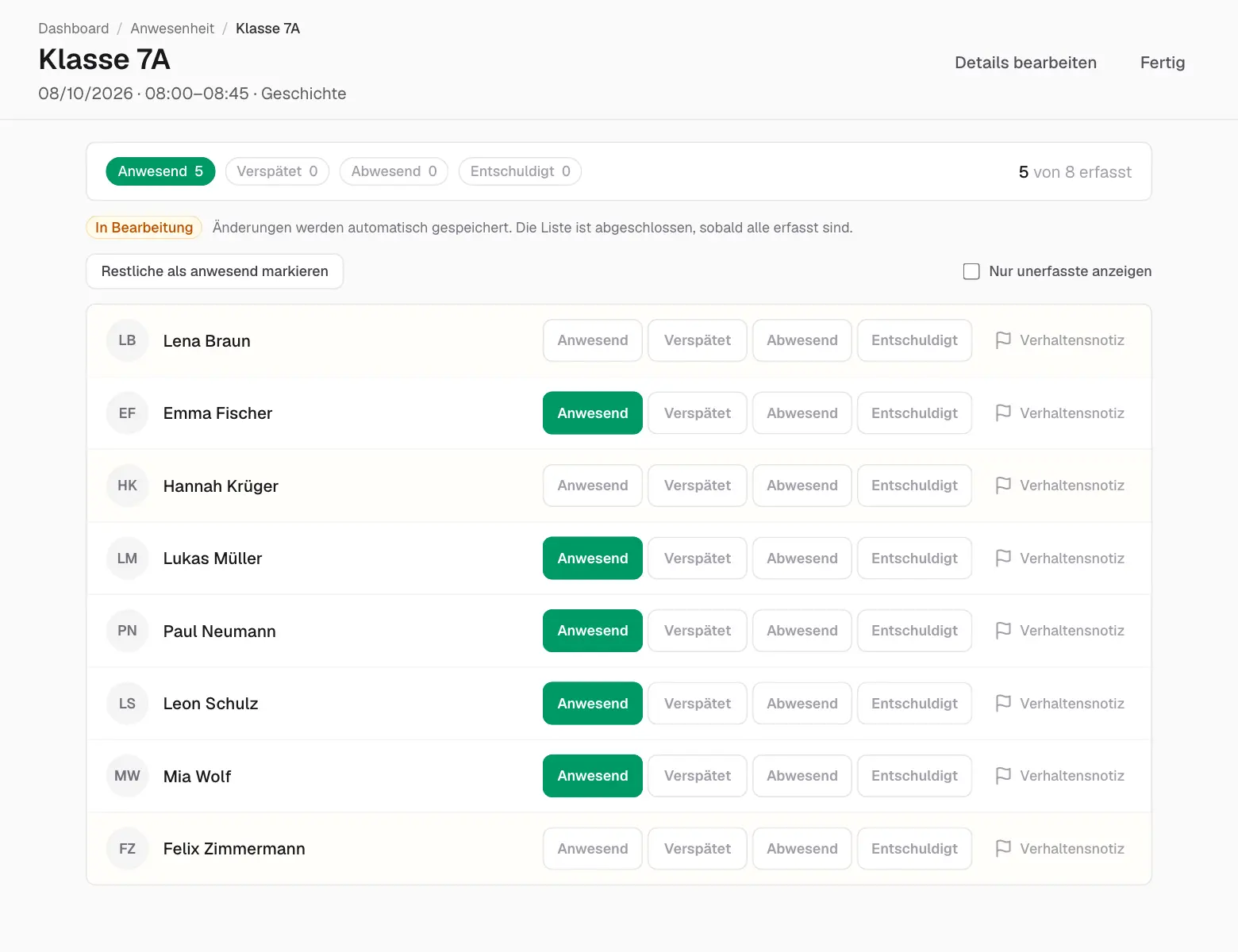Add a Verhaltensnotiz for Hannah Krüger
Viewport: 1238px width, 952px height.
(1060, 486)
